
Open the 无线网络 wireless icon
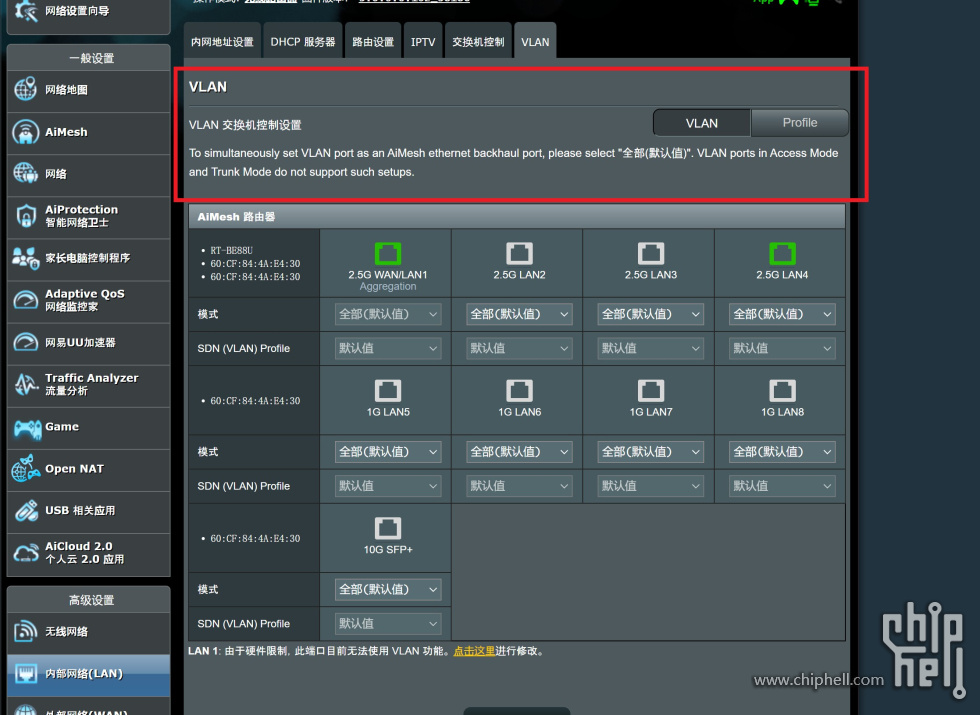tap(26, 631)
